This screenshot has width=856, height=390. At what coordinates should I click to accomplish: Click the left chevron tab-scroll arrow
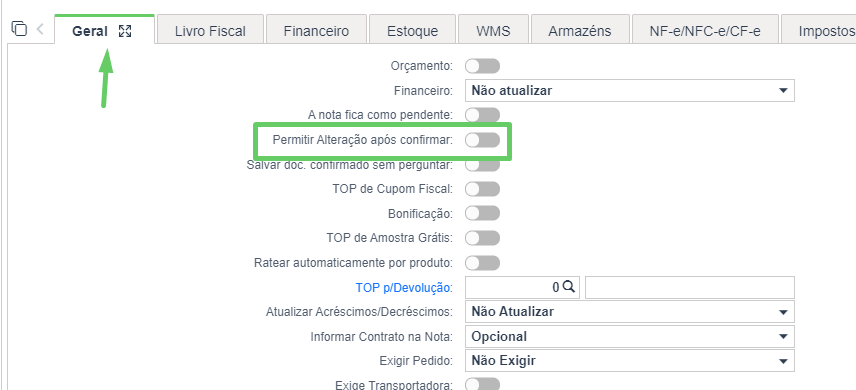click(40, 29)
